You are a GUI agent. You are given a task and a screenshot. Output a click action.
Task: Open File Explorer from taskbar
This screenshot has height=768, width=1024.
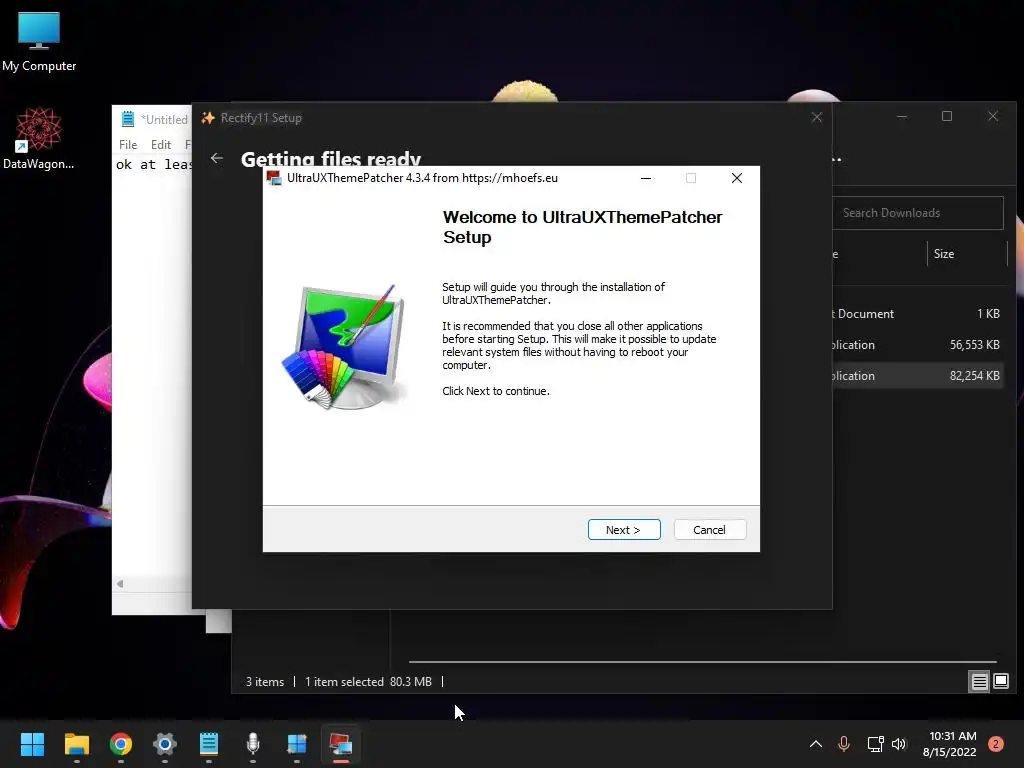(76, 744)
